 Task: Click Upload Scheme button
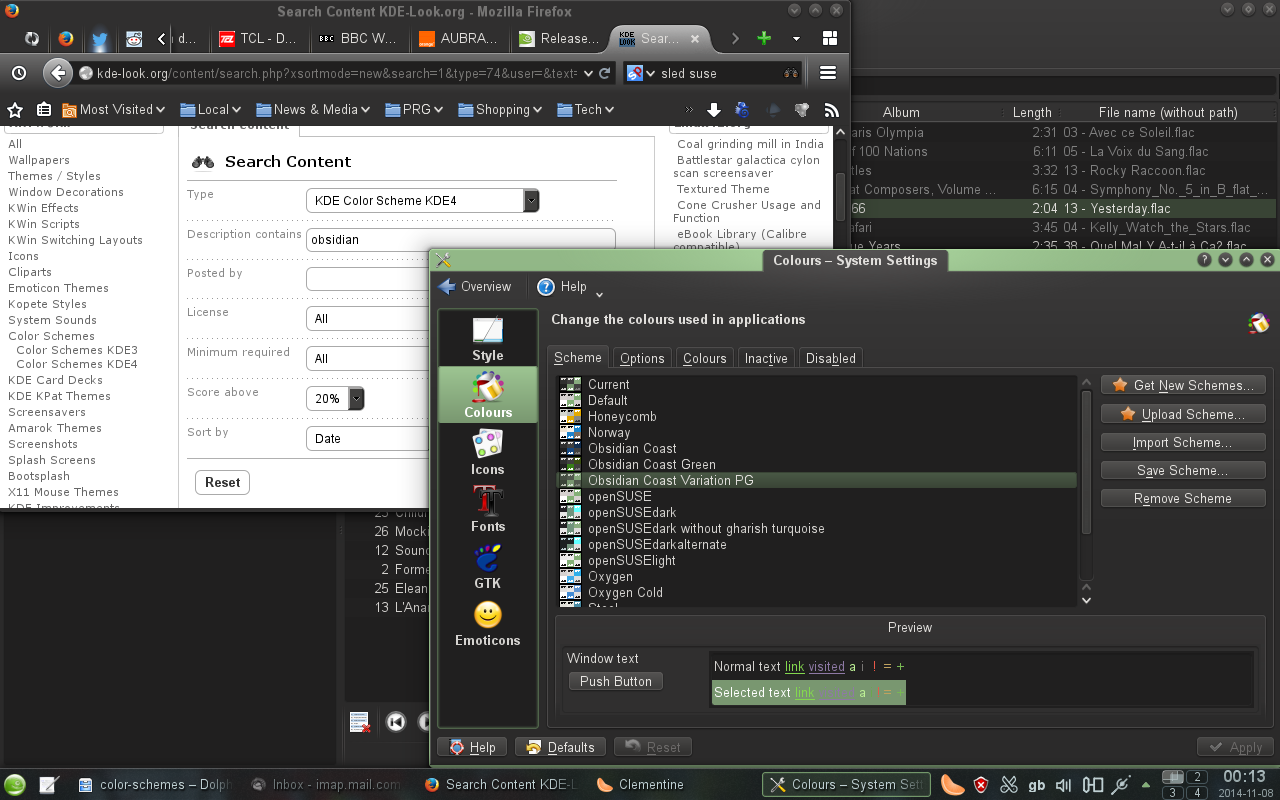coord(1183,414)
